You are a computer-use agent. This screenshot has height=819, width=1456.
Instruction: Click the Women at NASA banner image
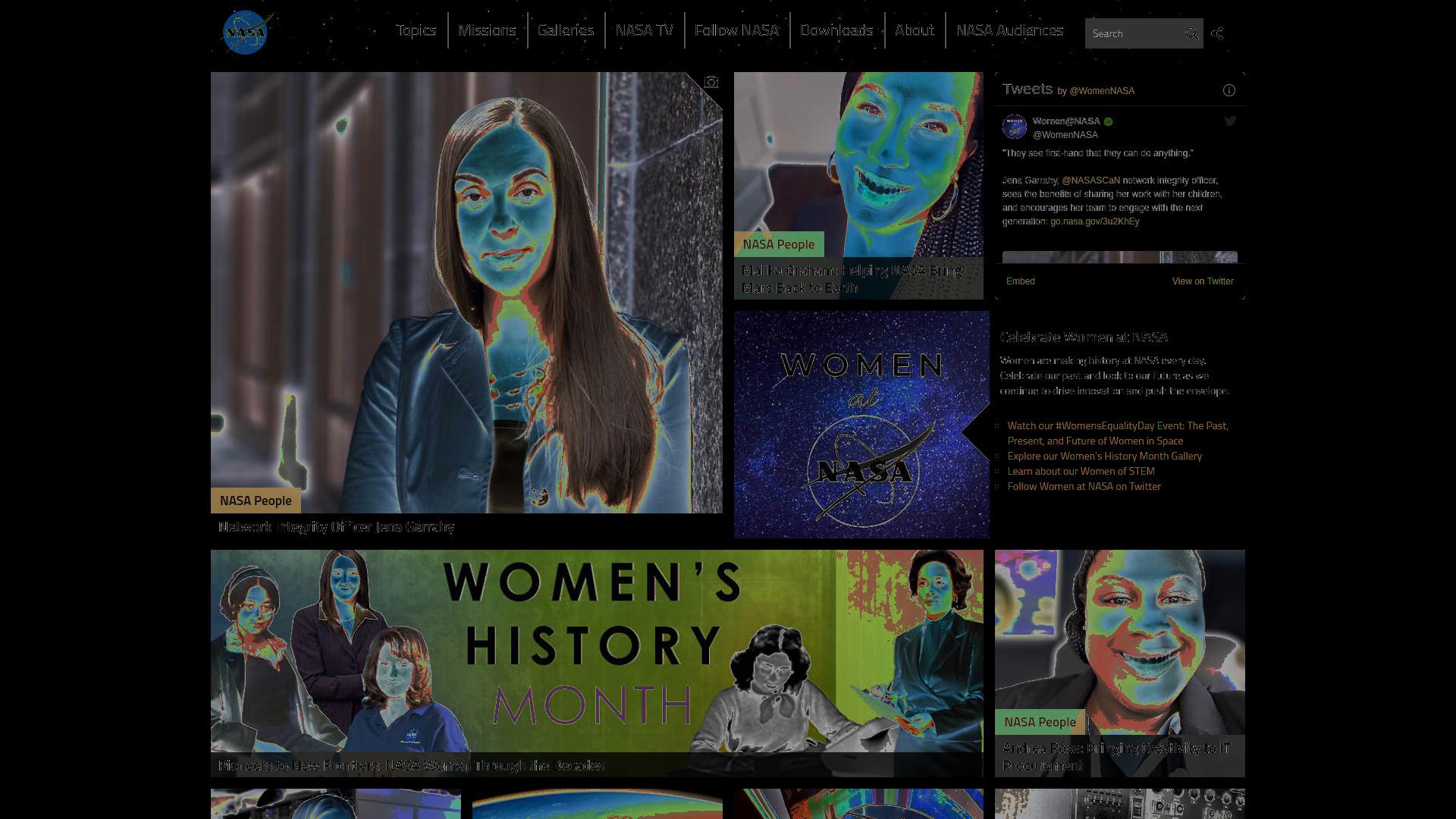click(x=861, y=425)
